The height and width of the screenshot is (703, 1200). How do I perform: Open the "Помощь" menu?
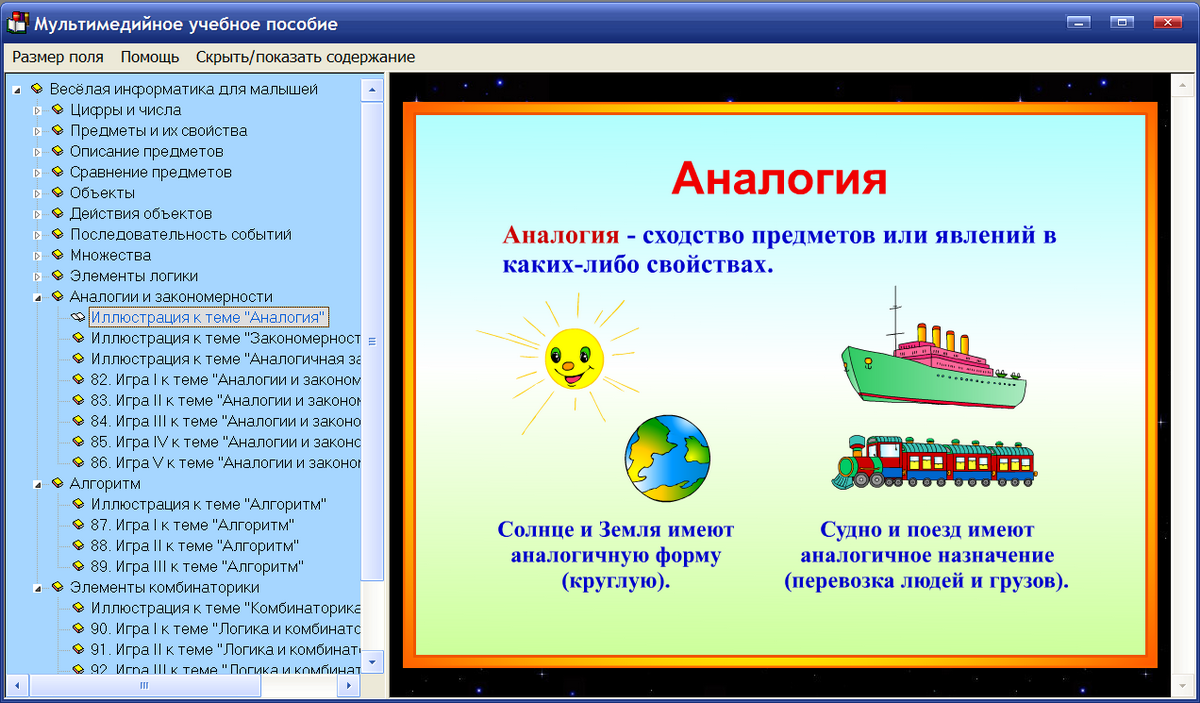tap(150, 57)
